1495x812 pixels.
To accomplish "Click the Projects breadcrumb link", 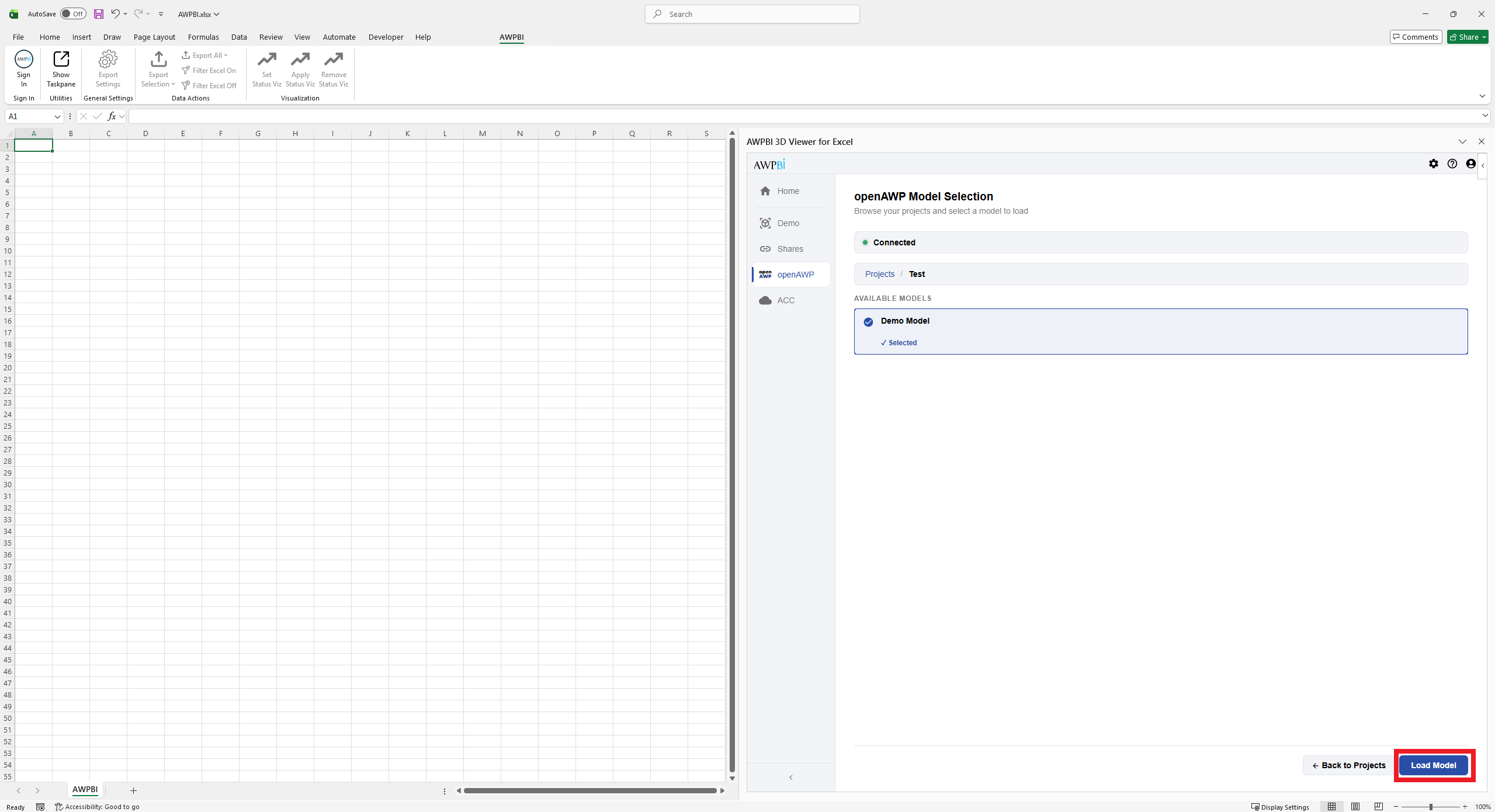I will [x=879, y=274].
